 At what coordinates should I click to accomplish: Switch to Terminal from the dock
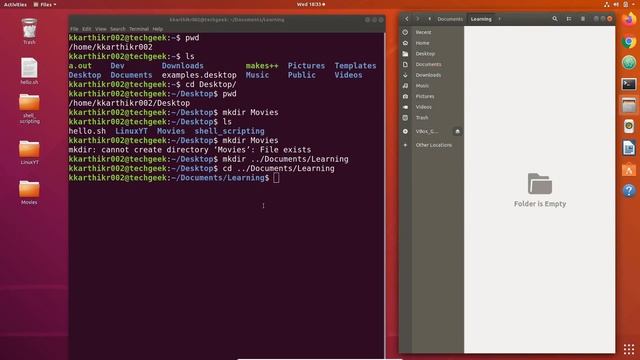click(629, 84)
